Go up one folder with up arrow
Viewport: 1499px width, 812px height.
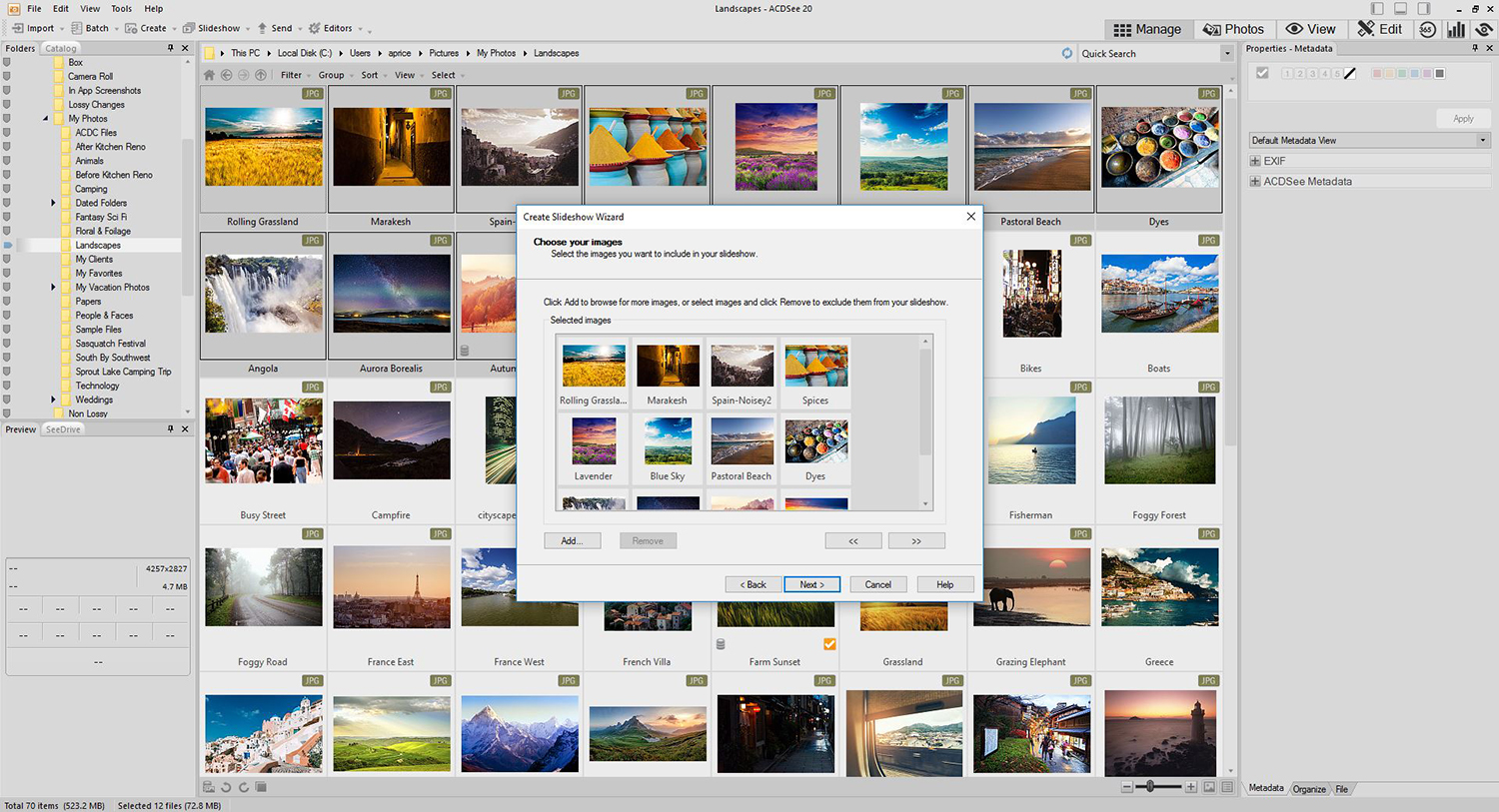[261, 75]
